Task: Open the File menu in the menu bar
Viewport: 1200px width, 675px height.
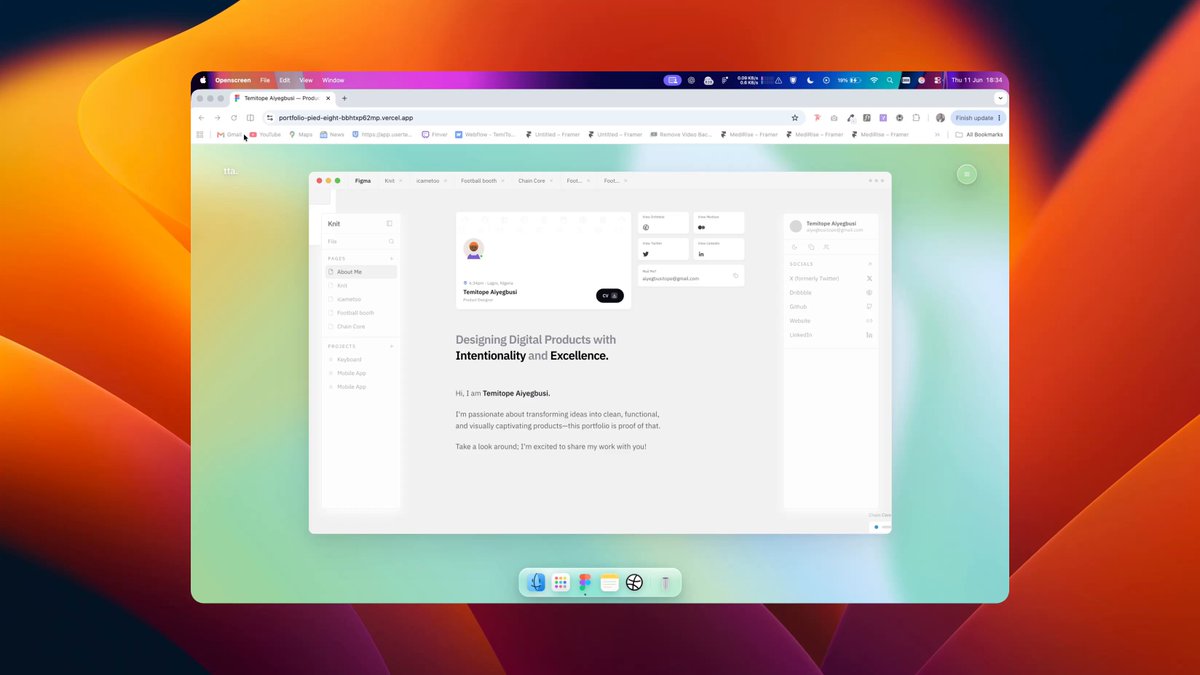Action: 265,80
